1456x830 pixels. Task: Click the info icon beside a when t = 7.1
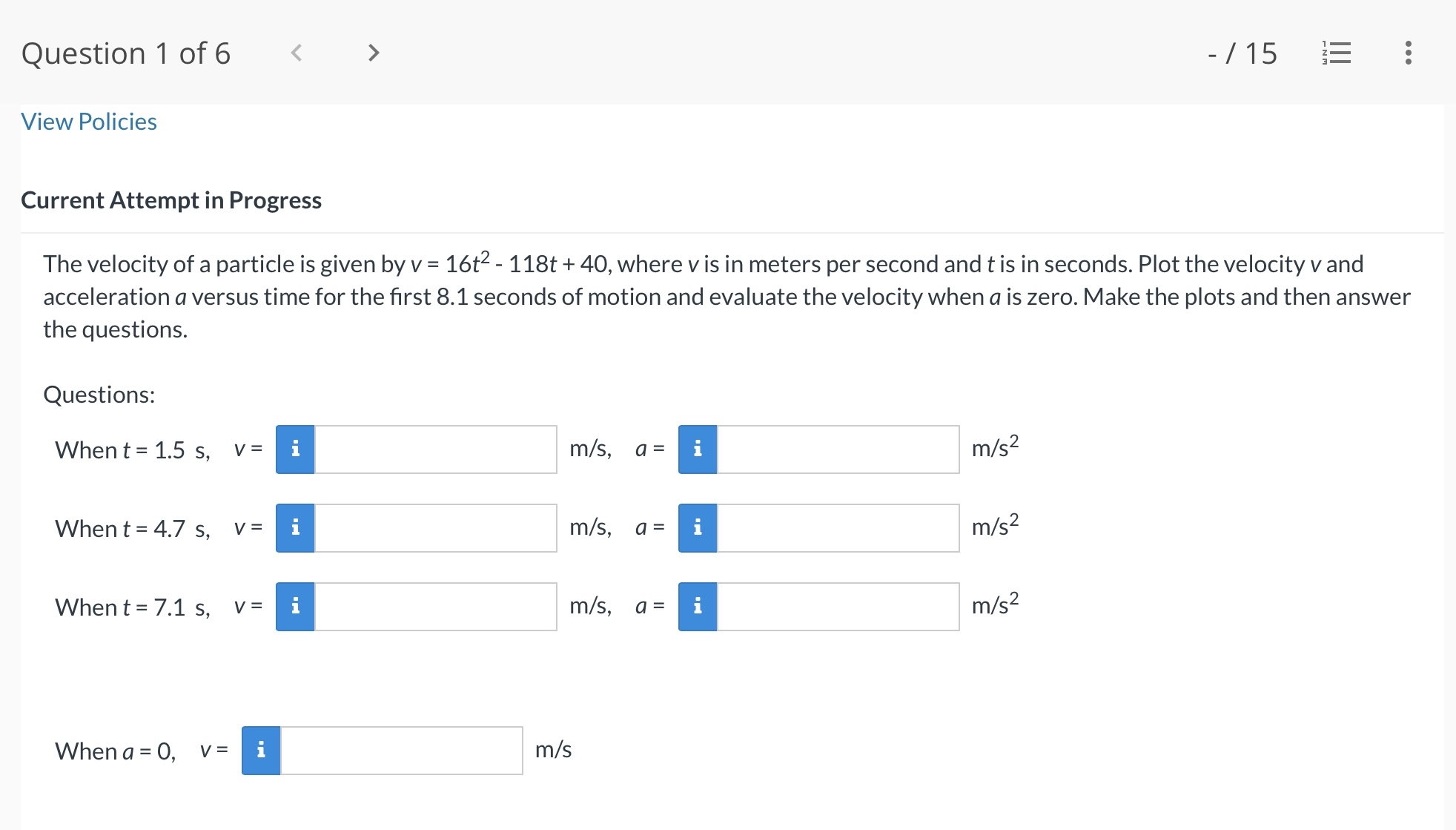697,607
